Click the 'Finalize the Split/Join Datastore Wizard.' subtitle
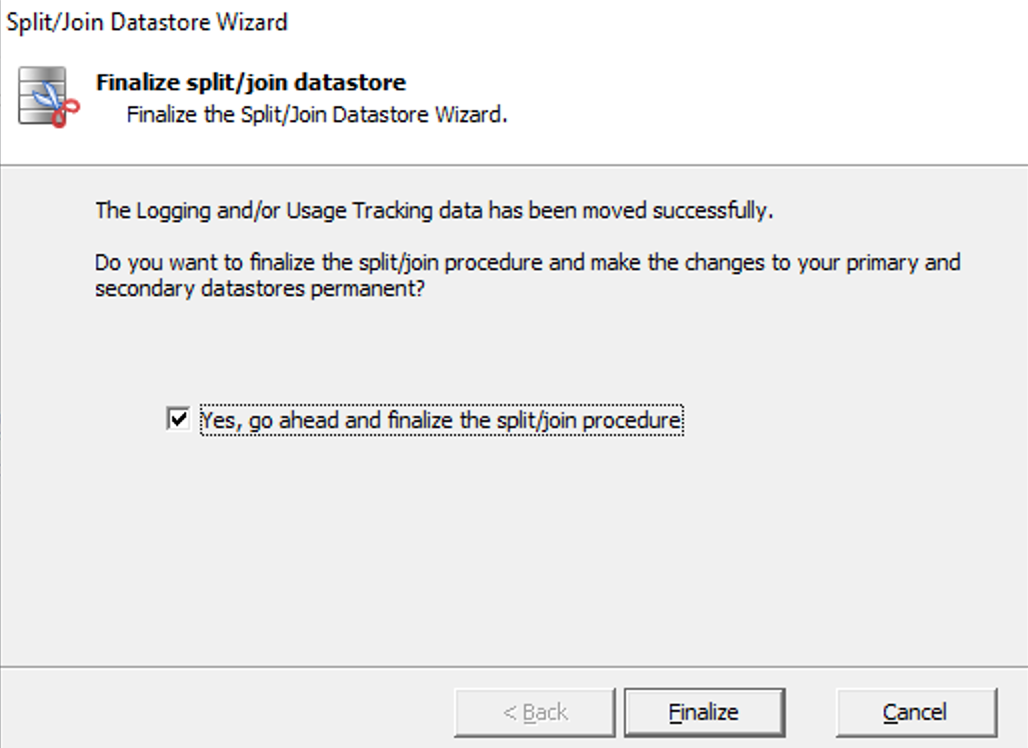This screenshot has width=1028, height=748. (x=317, y=115)
